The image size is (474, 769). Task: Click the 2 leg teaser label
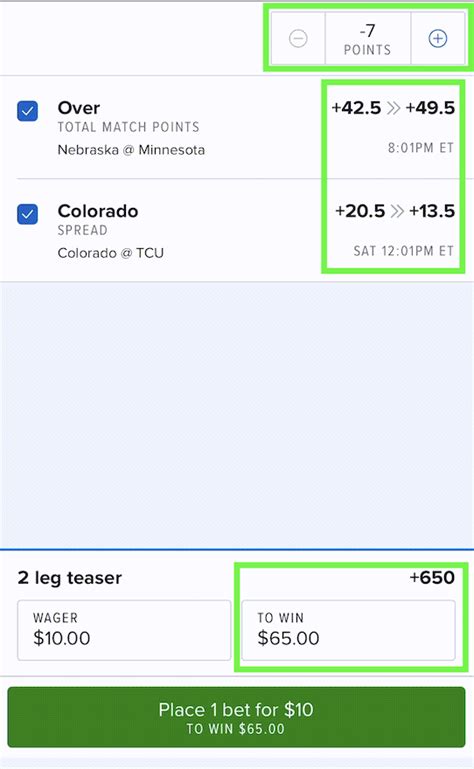(x=69, y=578)
